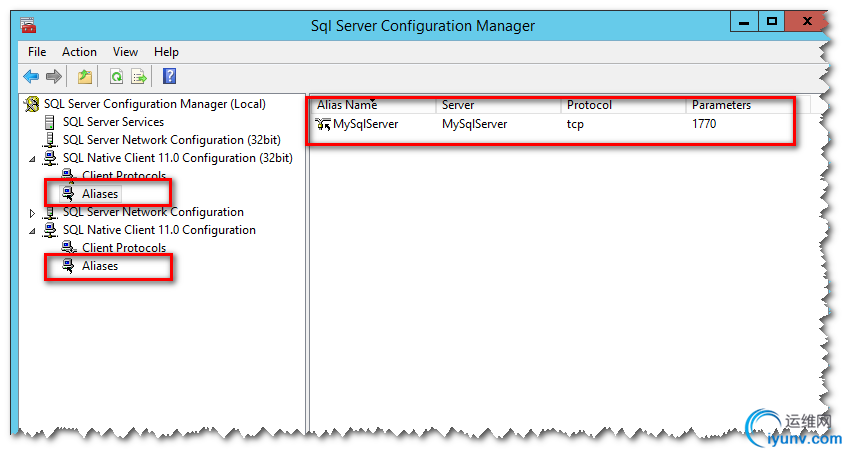Click the Aliases icon under the 32bit client
The height and width of the screenshot is (455, 848).
coord(68,194)
